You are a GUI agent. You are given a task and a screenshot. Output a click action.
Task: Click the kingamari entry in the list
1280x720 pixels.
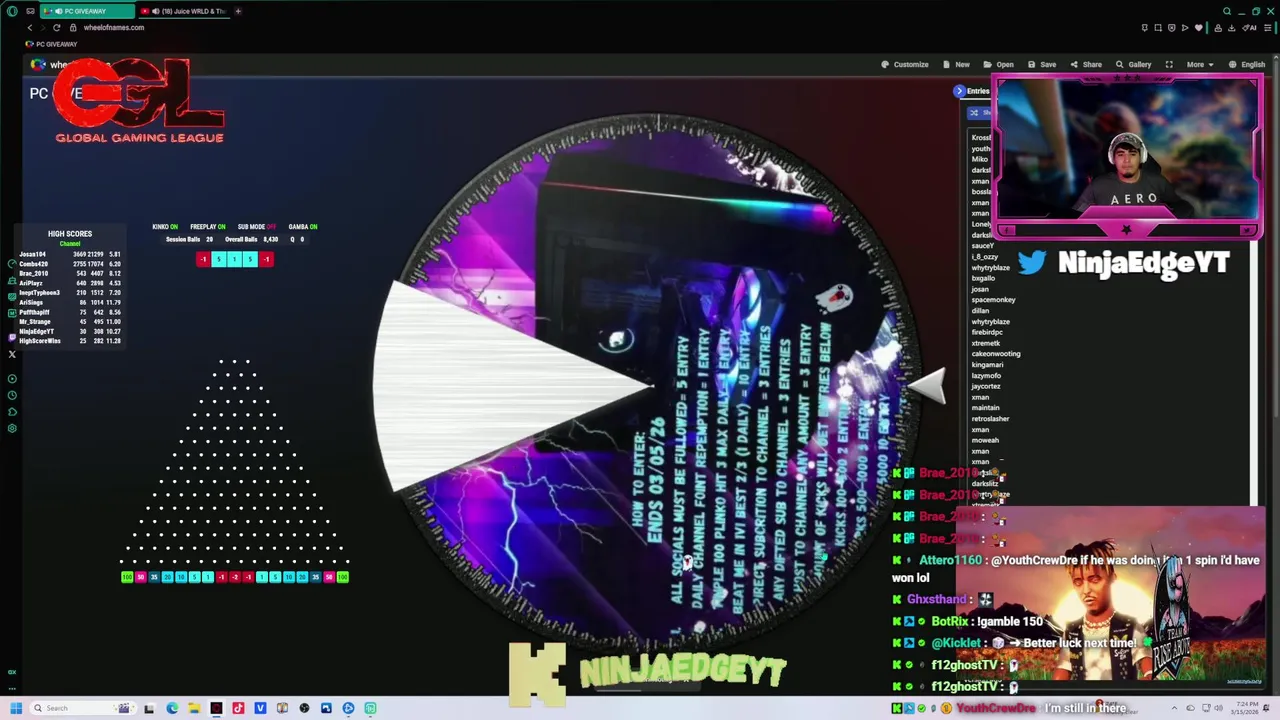coord(987,365)
